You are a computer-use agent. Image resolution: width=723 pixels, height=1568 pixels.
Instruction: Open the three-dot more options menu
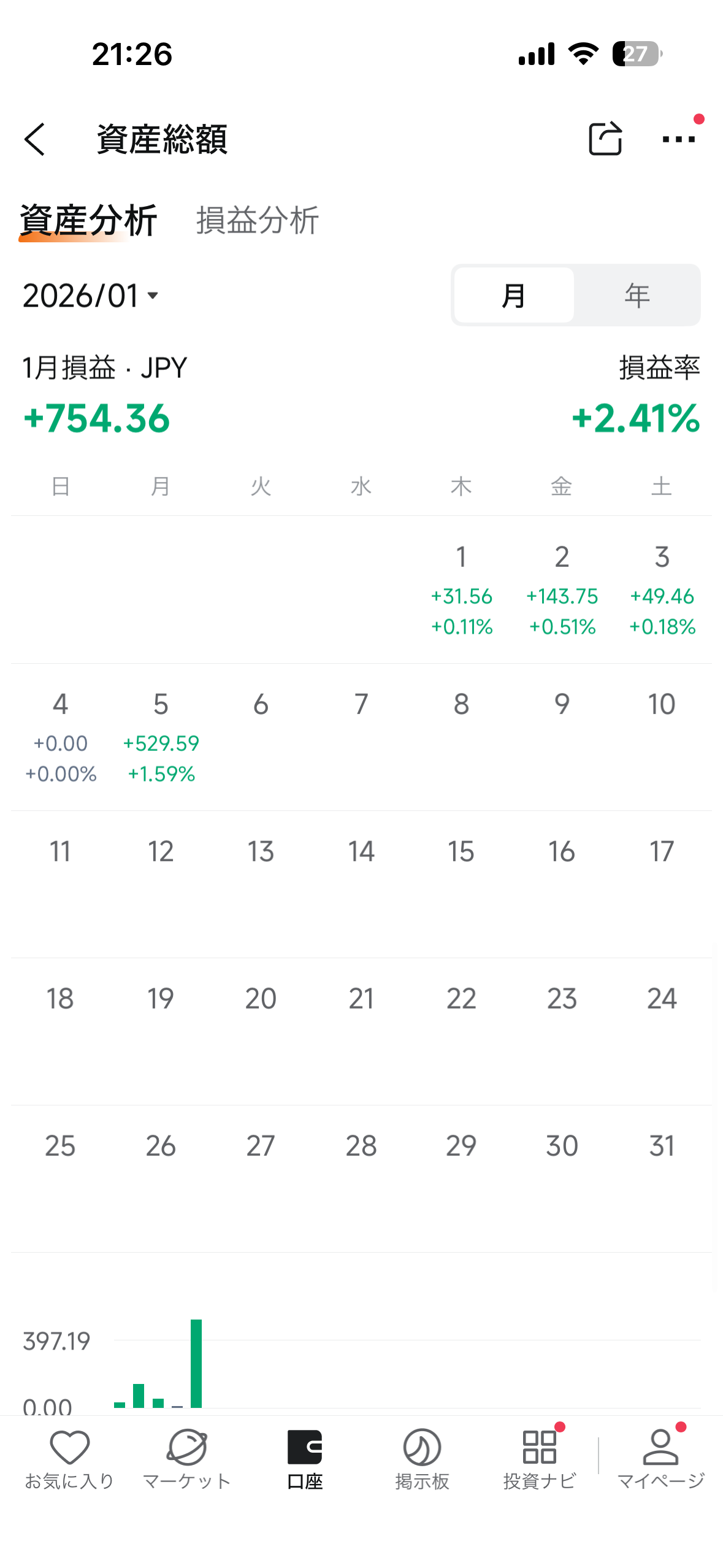tap(678, 139)
